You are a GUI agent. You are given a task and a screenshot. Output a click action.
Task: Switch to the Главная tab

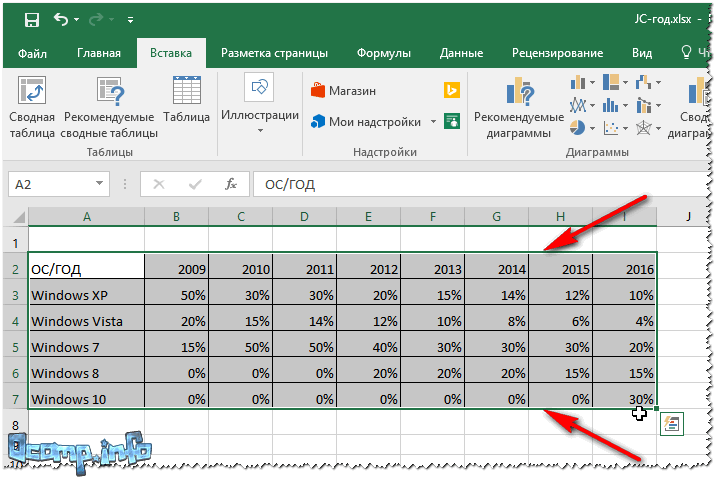tap(99, 53)
